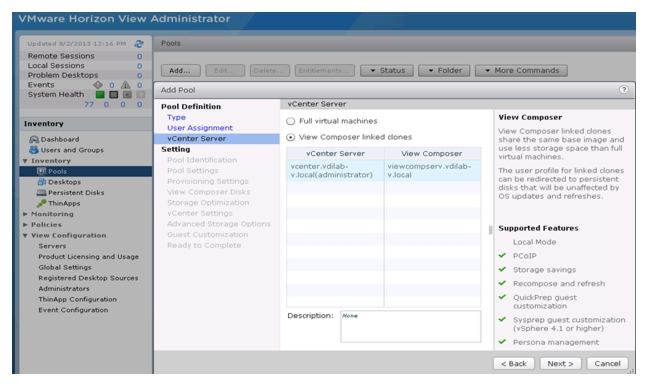Image resolution: width=649 pixels, height=387 pixels.
Task: Click the Desktops icon in tree
Action: tap(41, 182)
